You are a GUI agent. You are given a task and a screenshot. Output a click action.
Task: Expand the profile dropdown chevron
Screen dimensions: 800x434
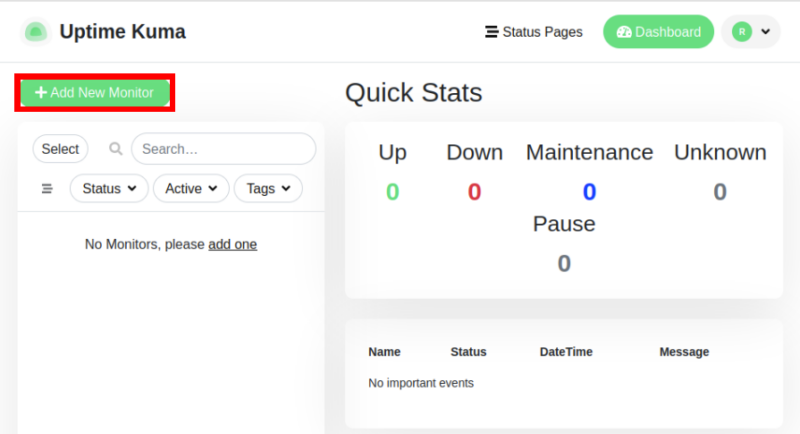pyautogui.click(x=766, y=32)
